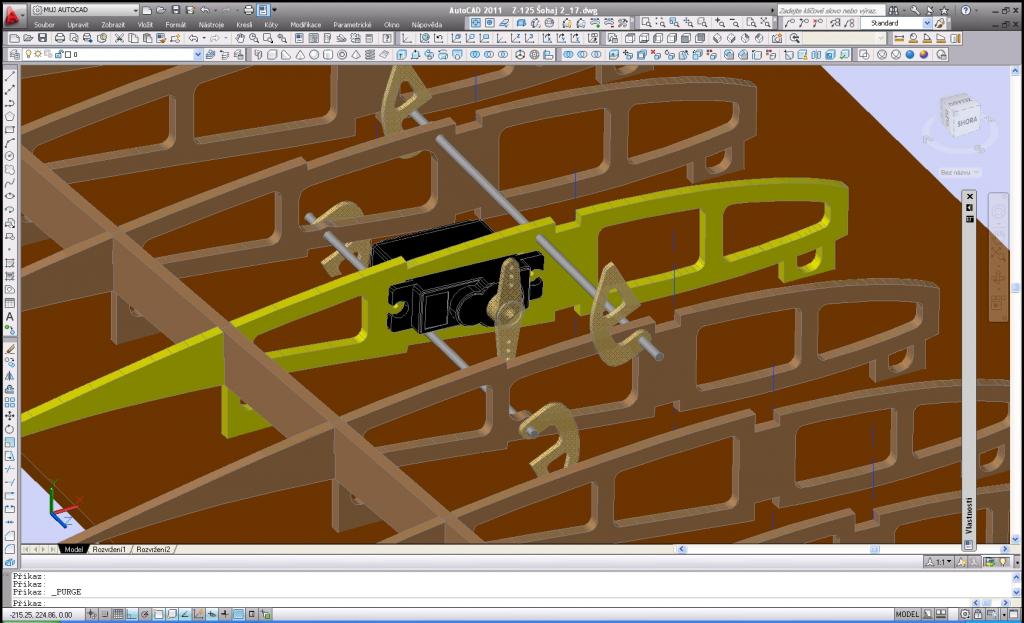Click the Help question mark icon

coord(966,9)
